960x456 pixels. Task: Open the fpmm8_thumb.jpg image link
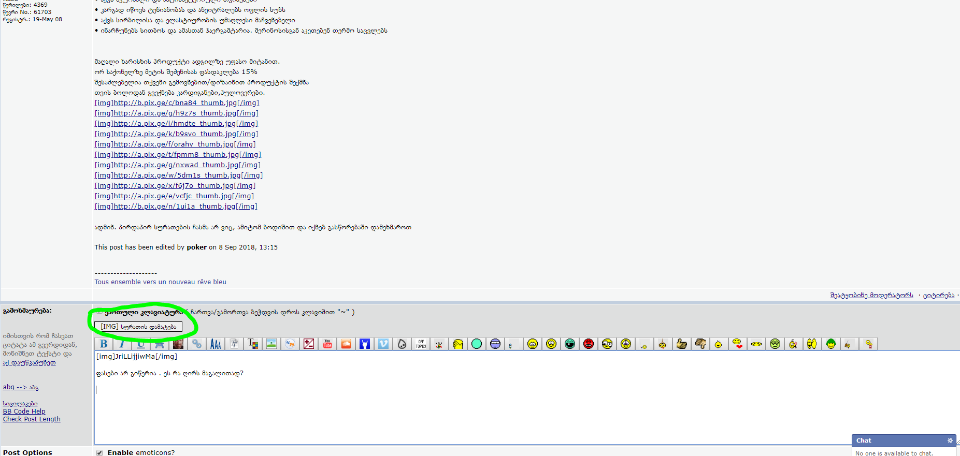tap(178, 155)
